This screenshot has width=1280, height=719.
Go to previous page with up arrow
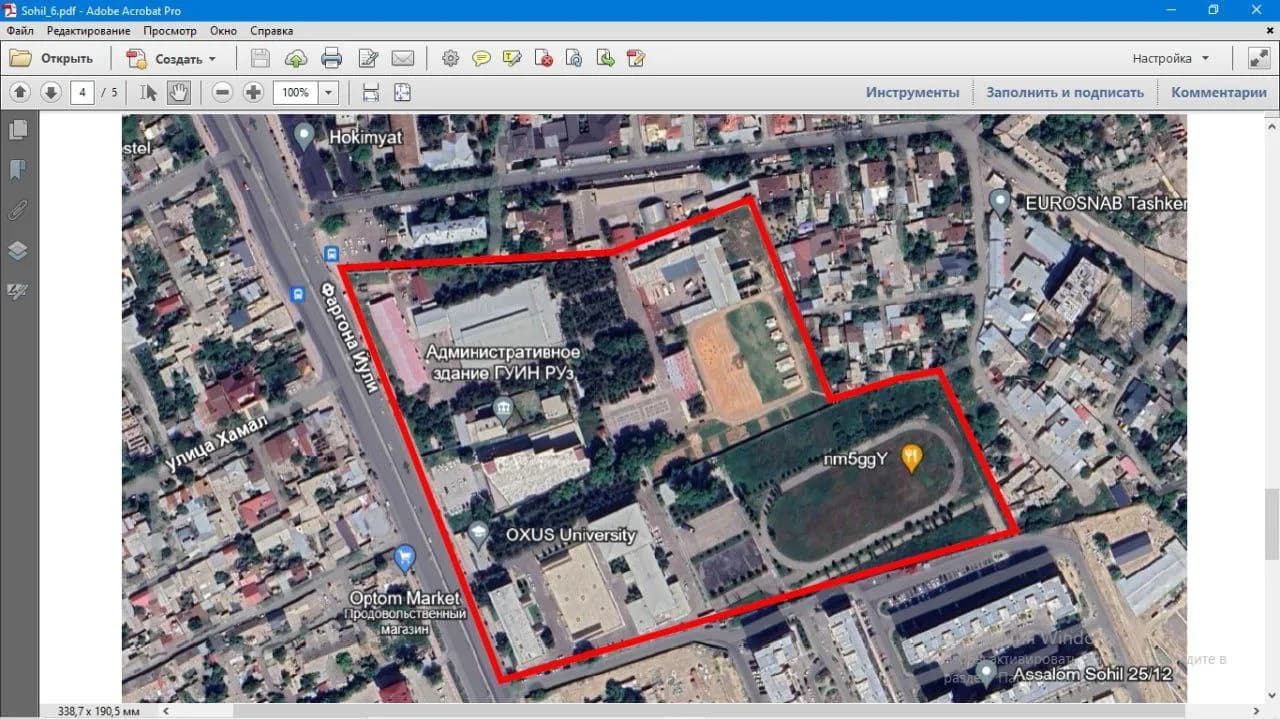pos(19,93)
